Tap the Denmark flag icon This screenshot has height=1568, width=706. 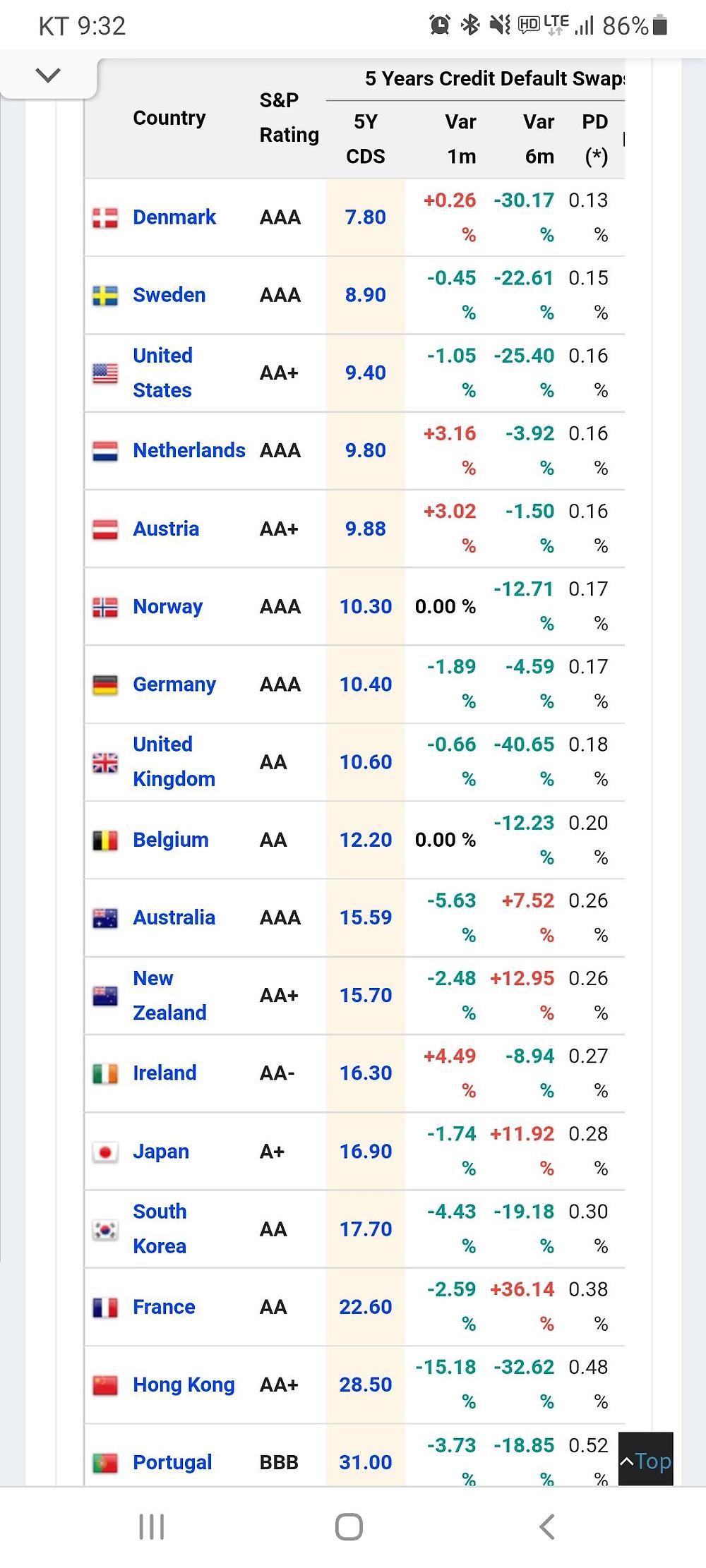point(105,218)
